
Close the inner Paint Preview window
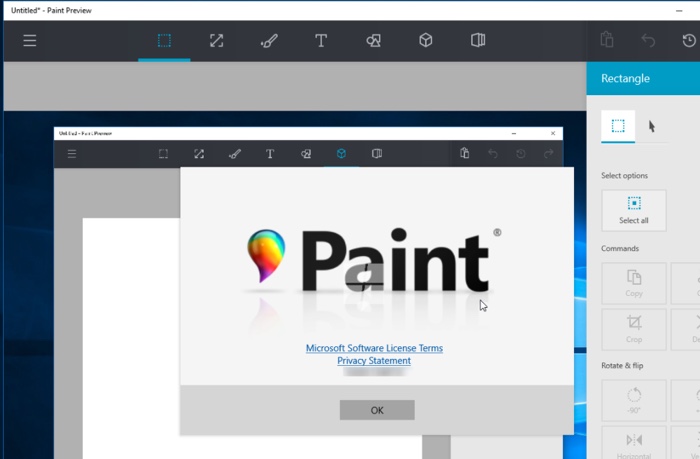[553, 134]
